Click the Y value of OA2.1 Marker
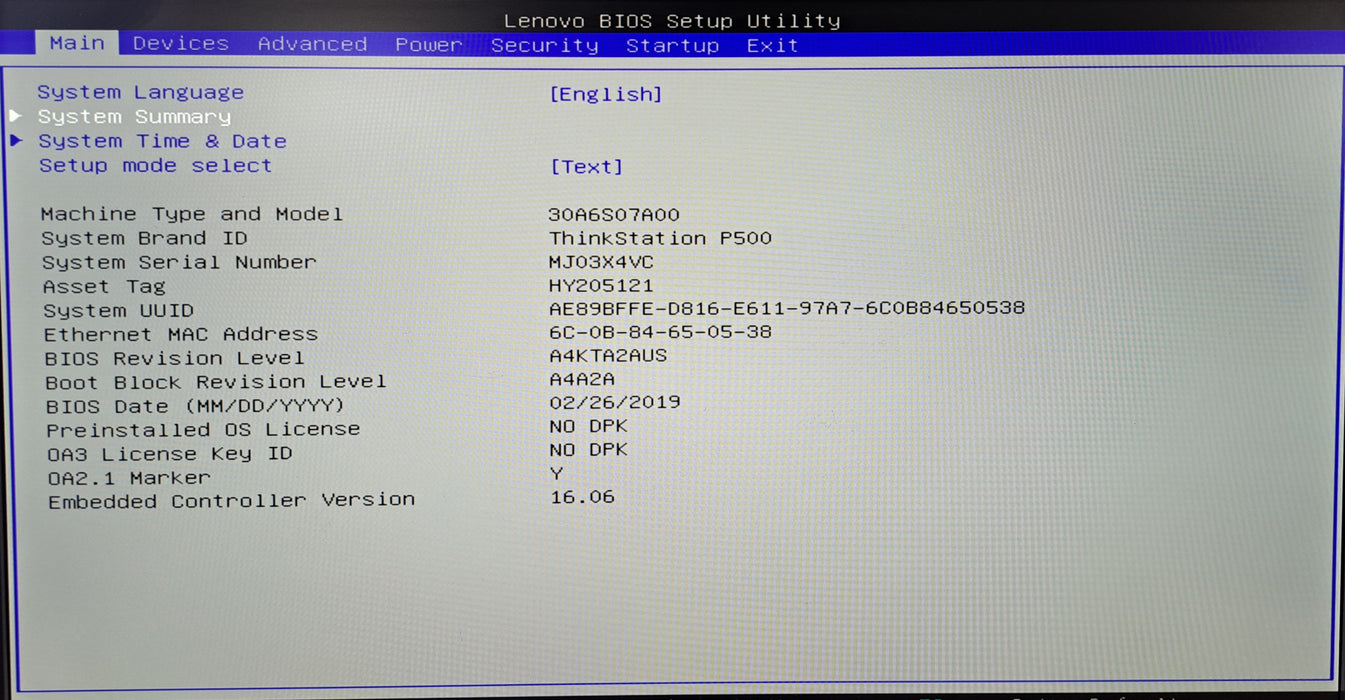Viewport: 1345px width, 700px height. click(557, 473)
